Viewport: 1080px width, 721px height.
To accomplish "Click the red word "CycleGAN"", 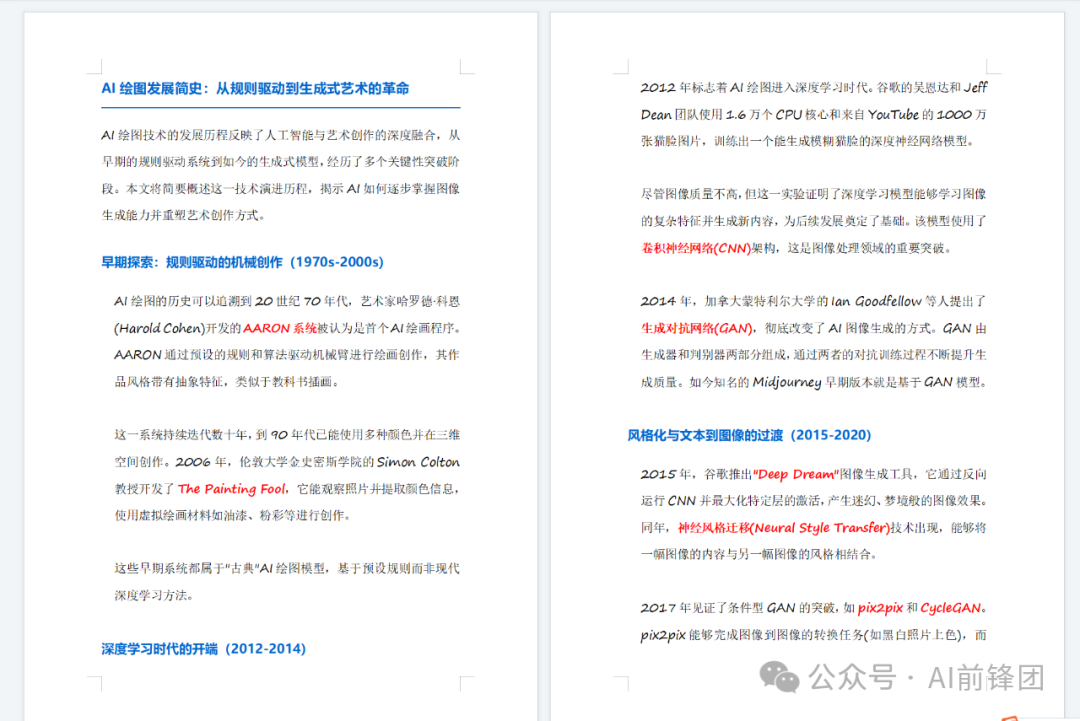I will [x=951, y=608].
